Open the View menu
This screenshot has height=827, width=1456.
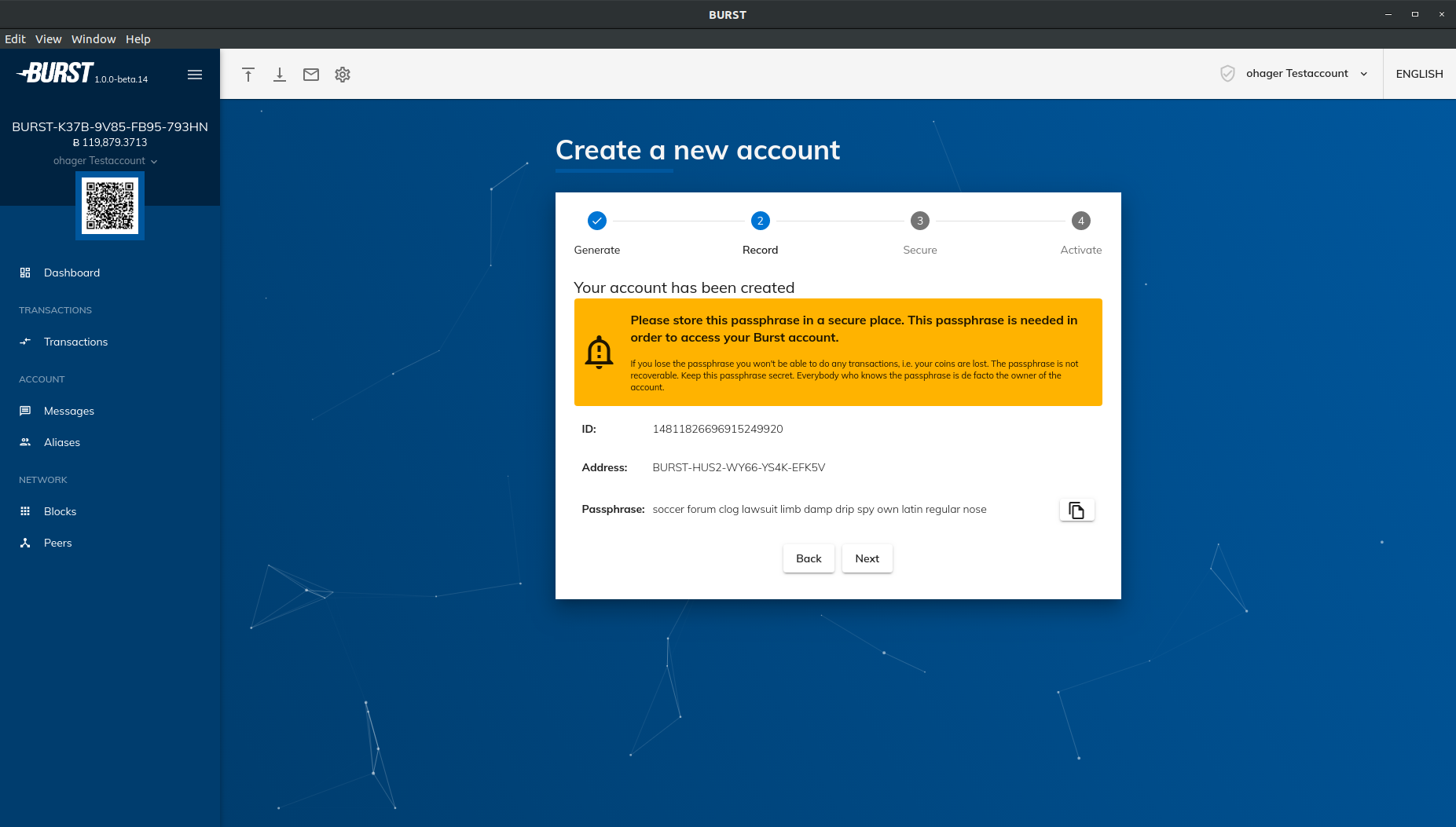coord(48,39)
